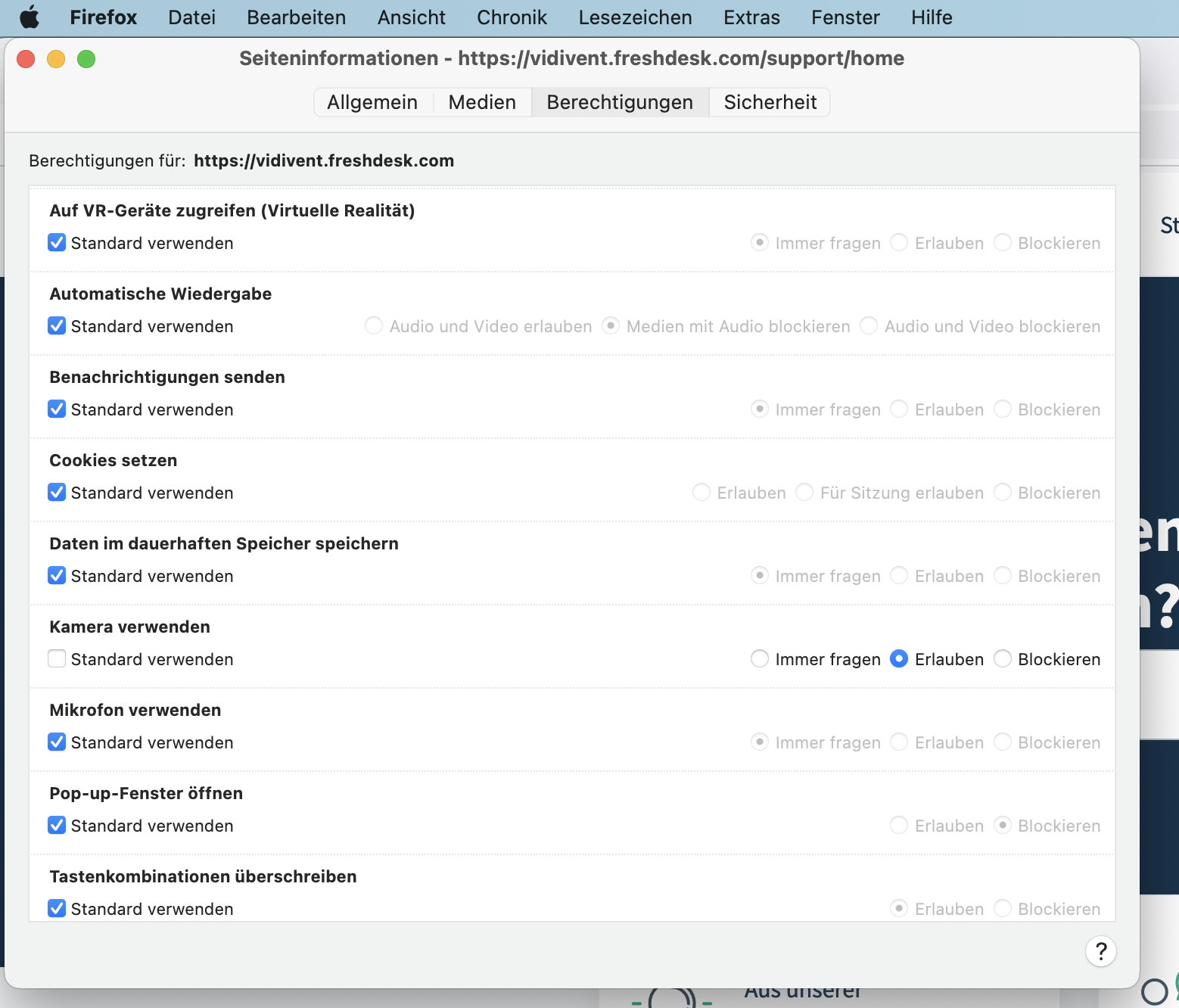This screenshot has width=1179, height=1008.
Task: Check Standard verwenden for Kamera verwenden
Action: click(57, 658)
